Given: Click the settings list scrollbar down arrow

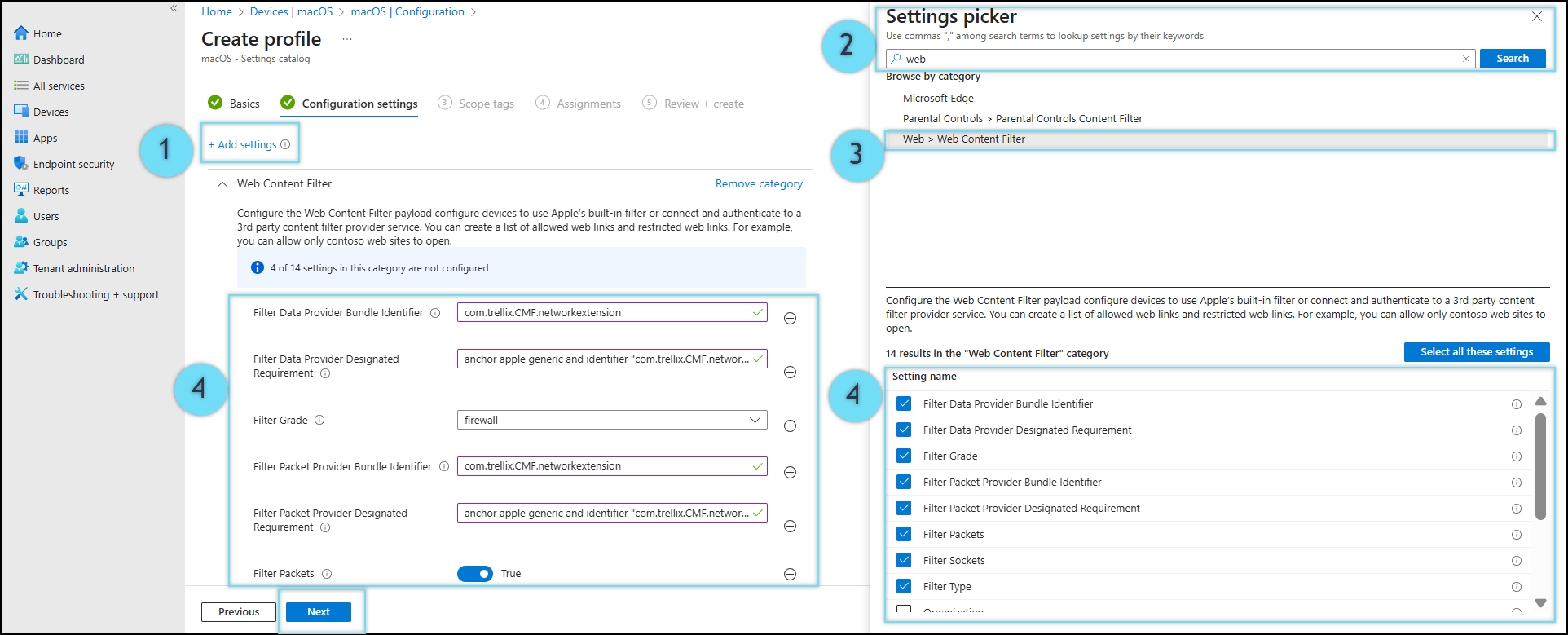Looking at the screenshot, I should tap(1540, 603).
